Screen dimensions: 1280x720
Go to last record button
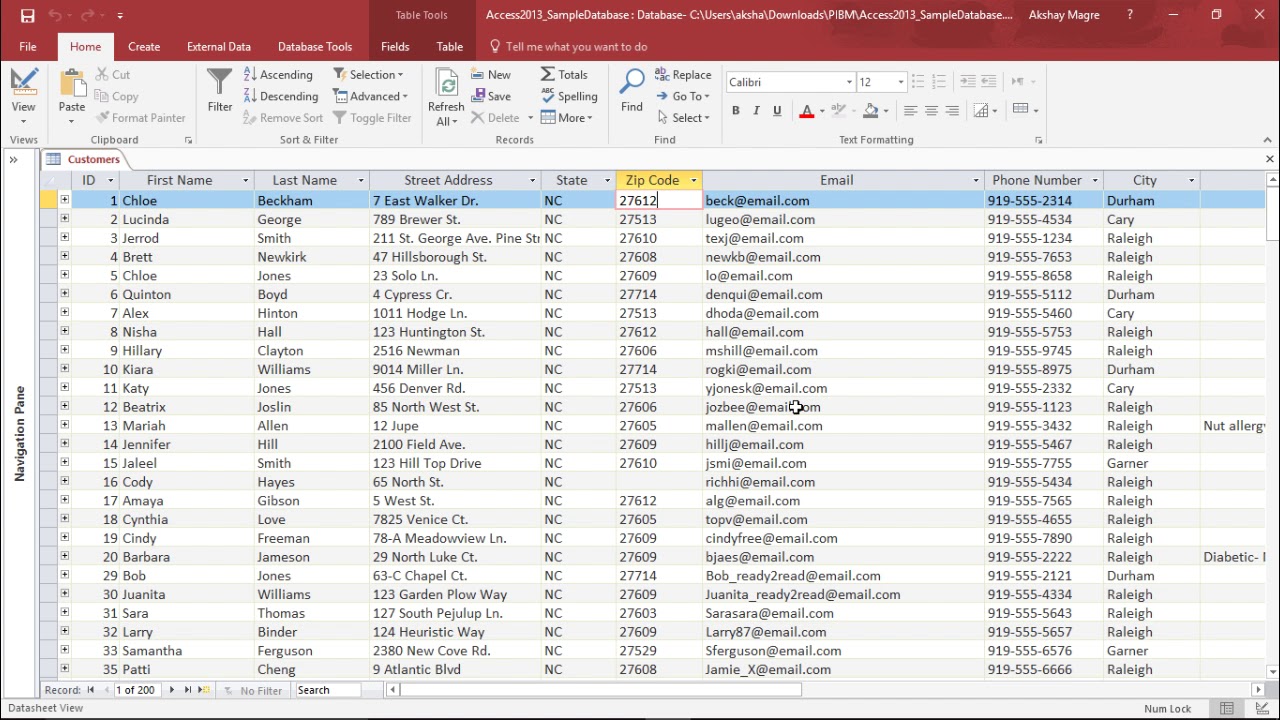pyautogui.click(x=187, y=690)
